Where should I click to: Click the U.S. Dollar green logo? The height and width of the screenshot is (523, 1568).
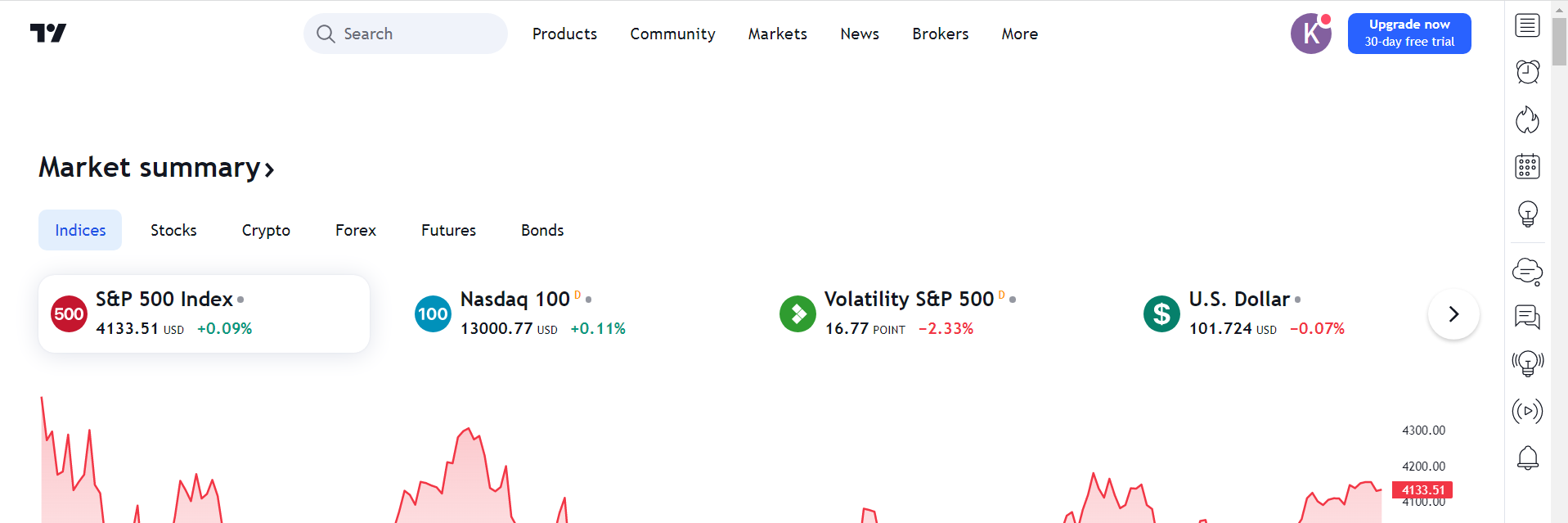(x=1161, y=313)
